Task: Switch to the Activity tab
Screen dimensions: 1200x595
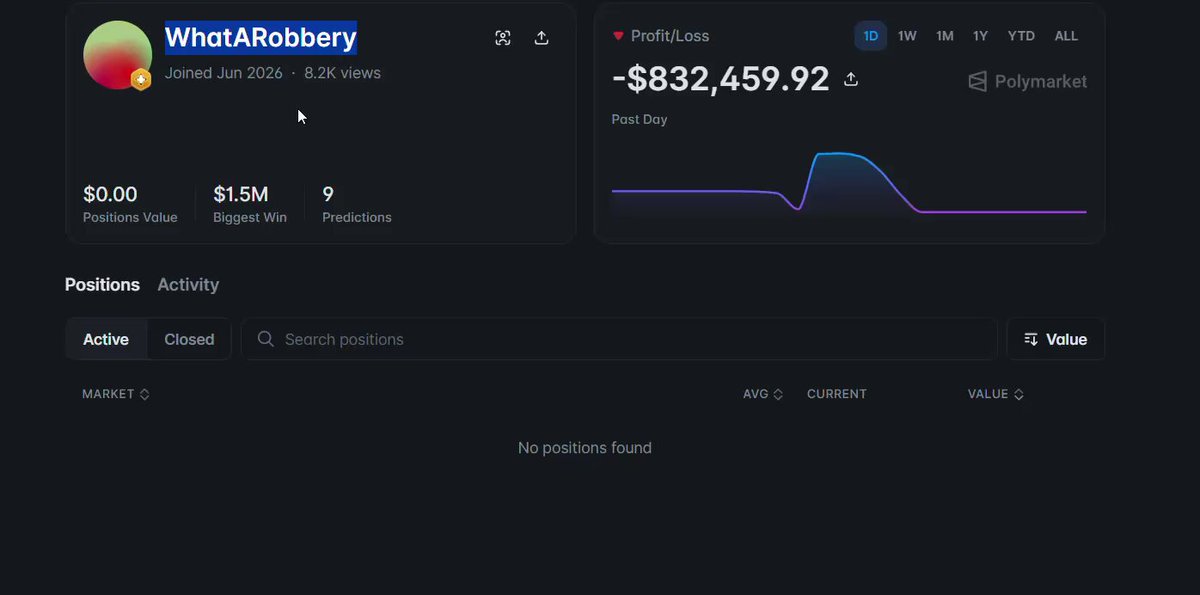Action: (x=188, y=285)
